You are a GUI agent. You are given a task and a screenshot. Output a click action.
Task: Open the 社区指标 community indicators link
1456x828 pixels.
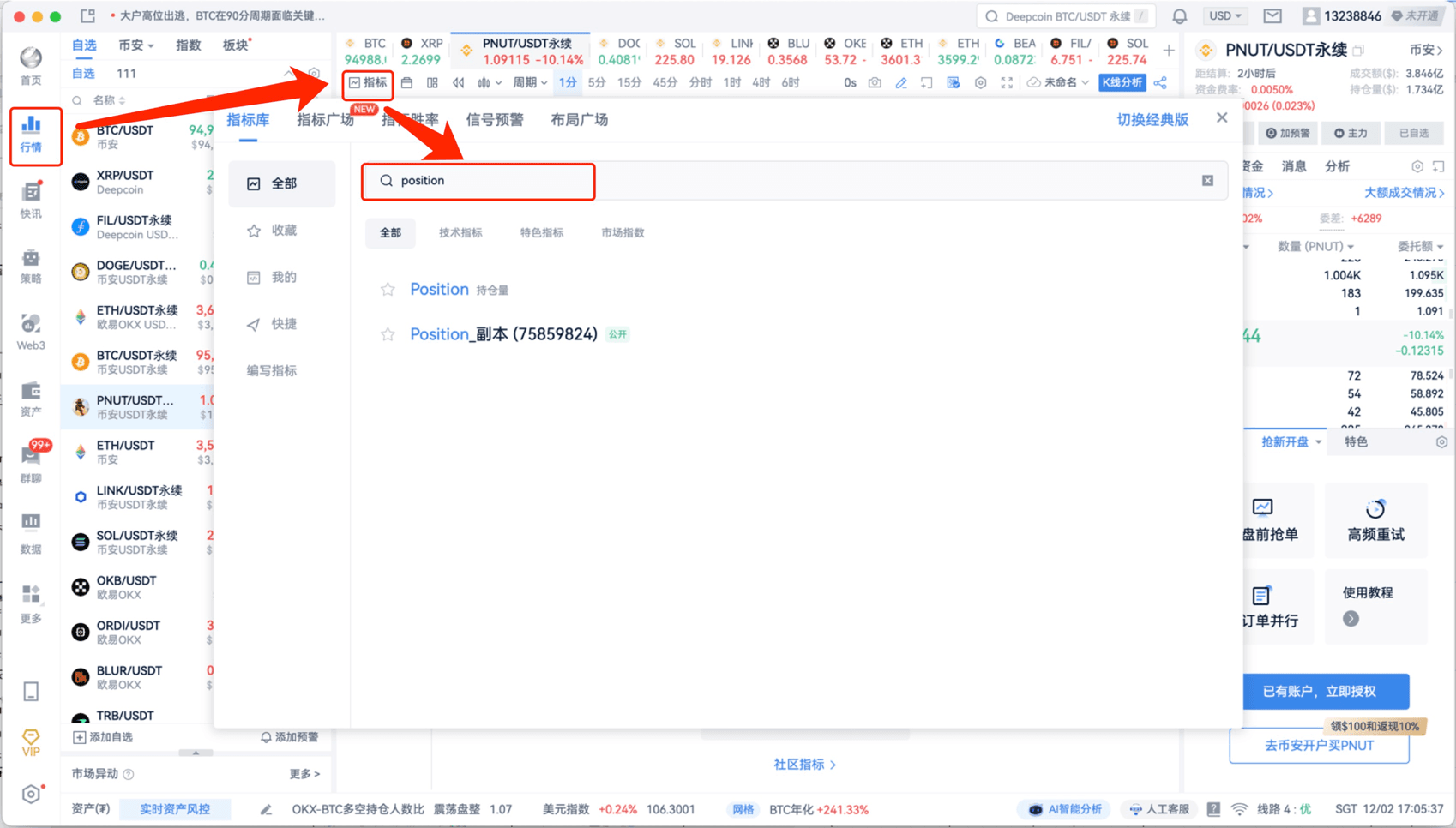tap(804, 765)
